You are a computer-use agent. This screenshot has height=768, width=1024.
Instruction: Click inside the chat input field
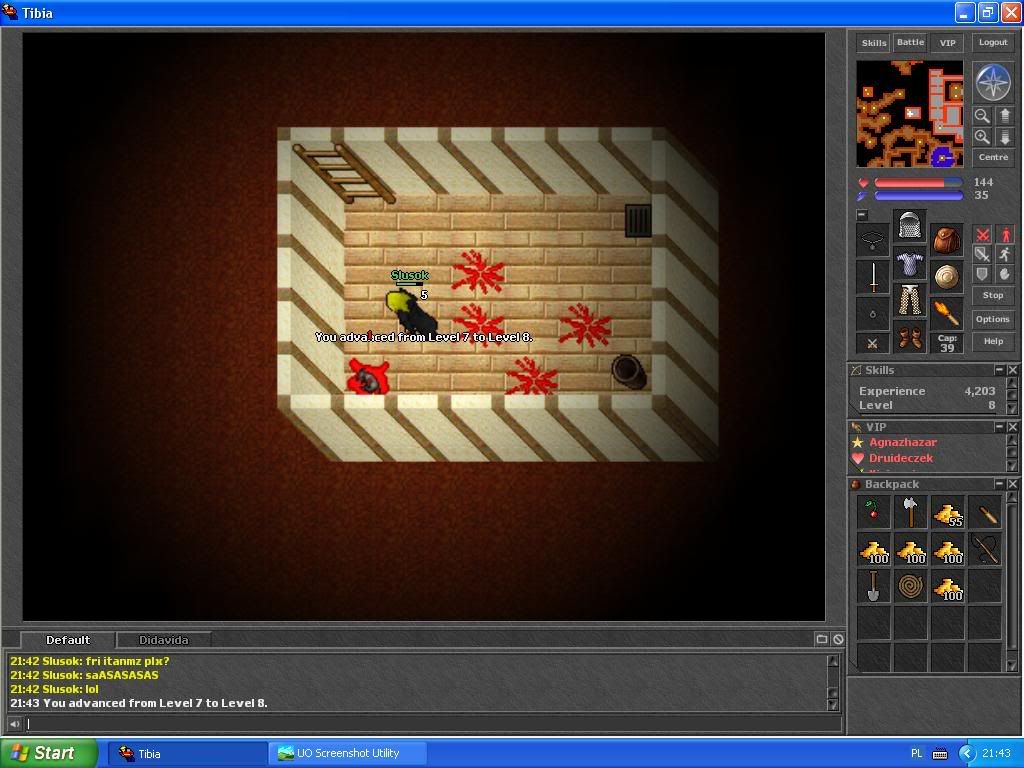(x=433, y=724)
